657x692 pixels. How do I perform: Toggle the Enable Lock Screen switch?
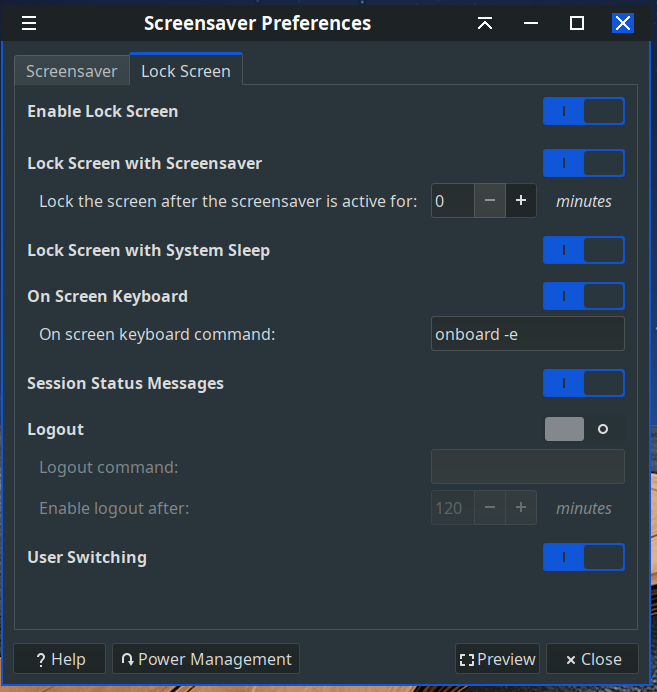[583, 111]
